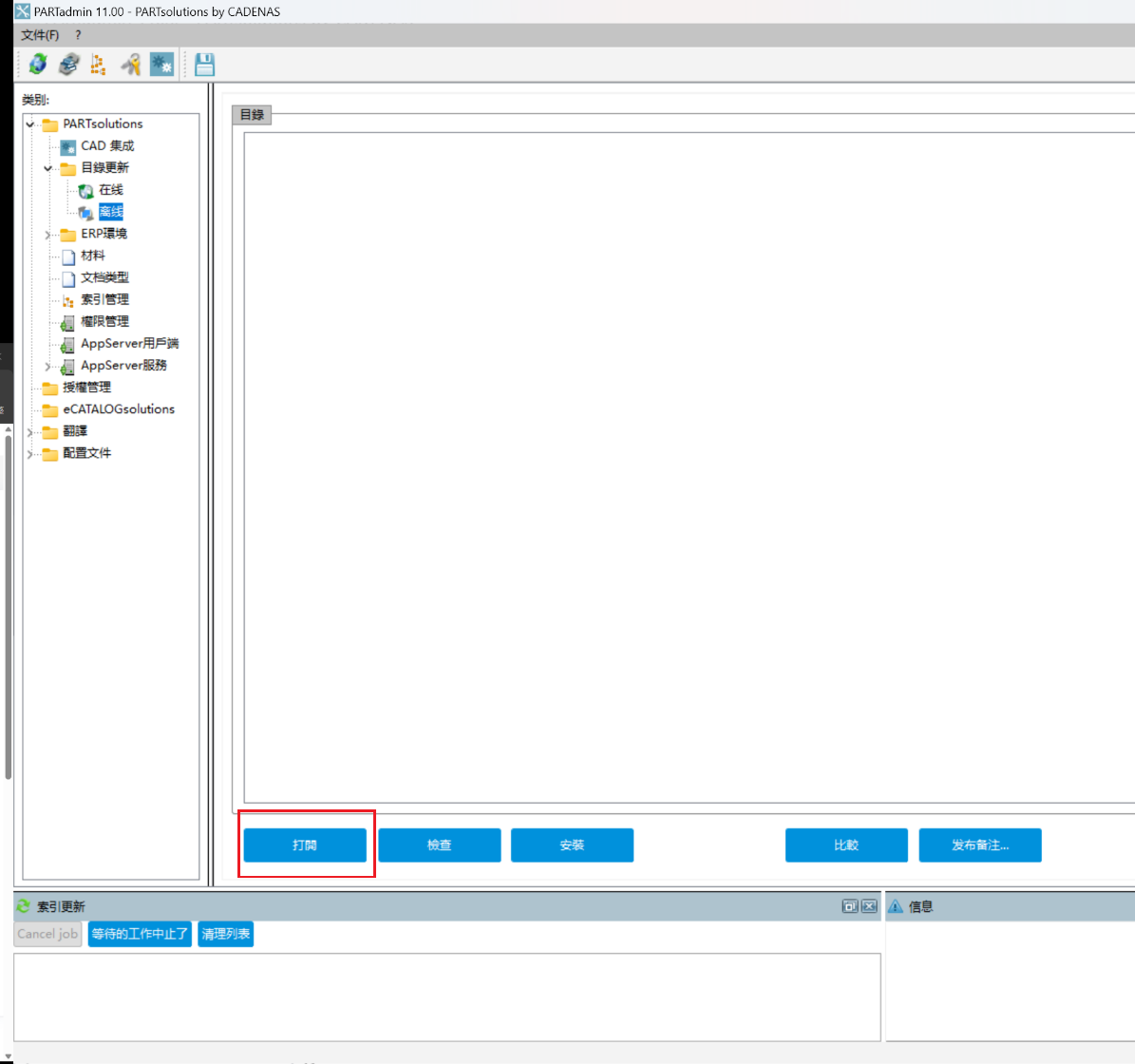Click the 离线 computer icon
1135x1064 pixels.
pyautogui.click(x=85, y=214)
